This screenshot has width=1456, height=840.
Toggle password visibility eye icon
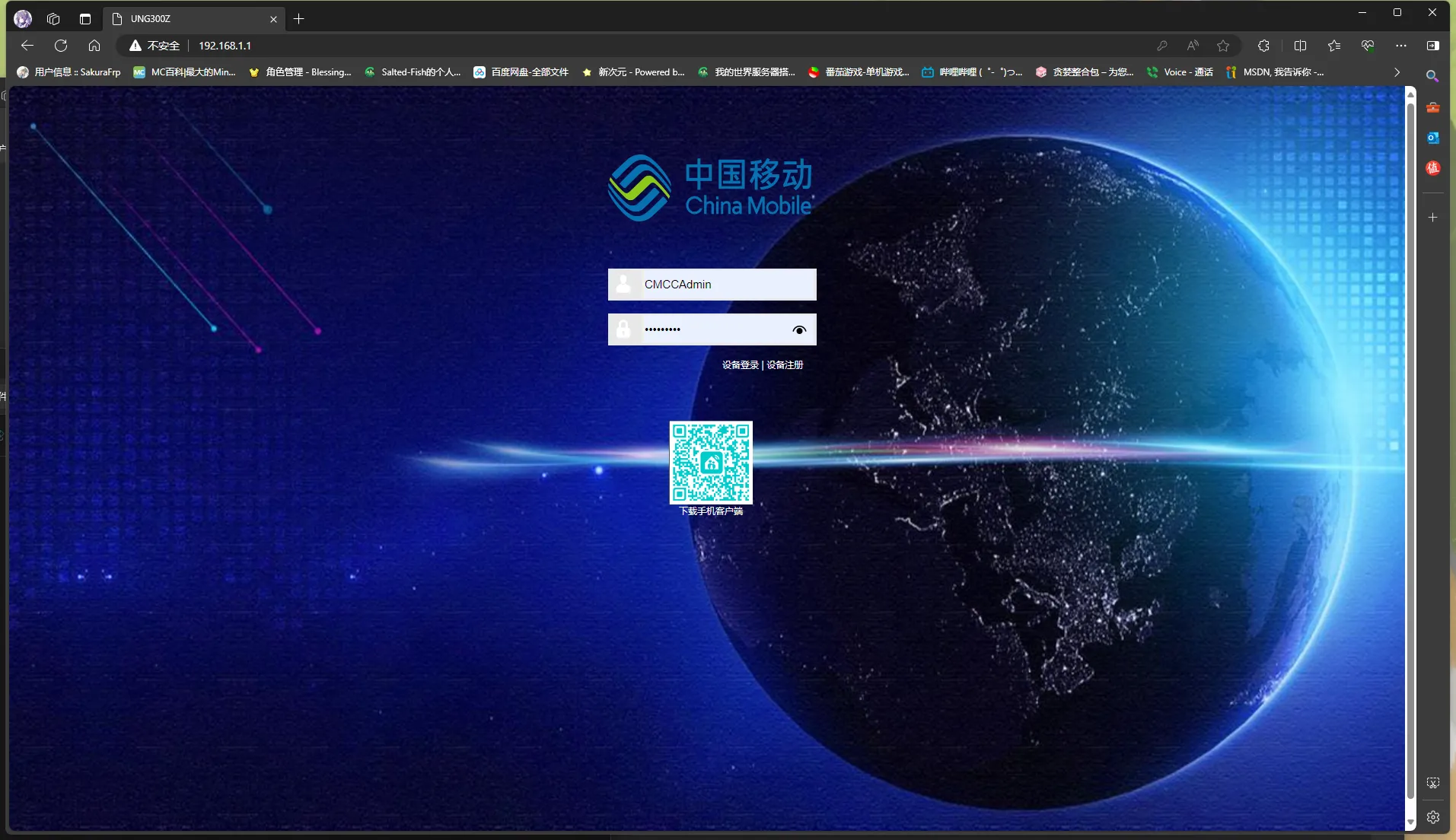coord(798,329)
